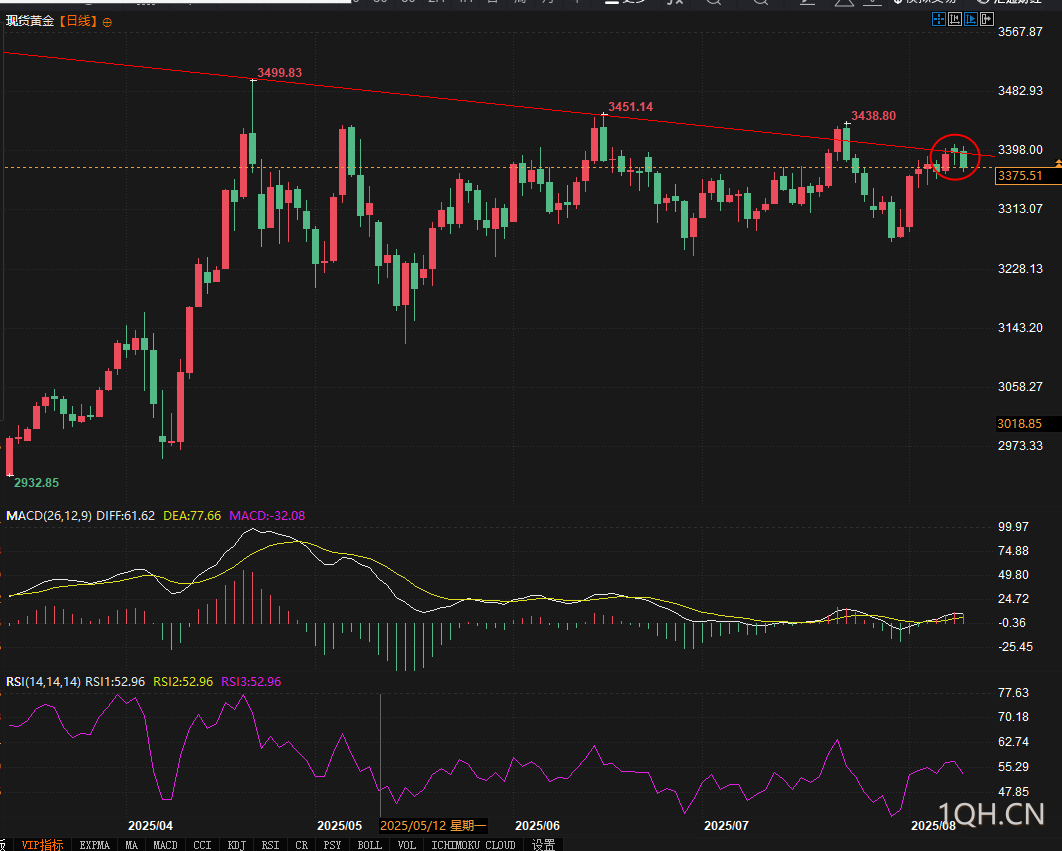Click the red circle annotation on chart

click(955, 156)
